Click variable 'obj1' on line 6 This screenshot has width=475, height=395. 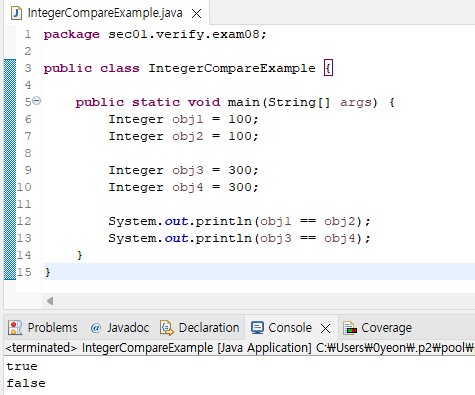click(188, 120)
